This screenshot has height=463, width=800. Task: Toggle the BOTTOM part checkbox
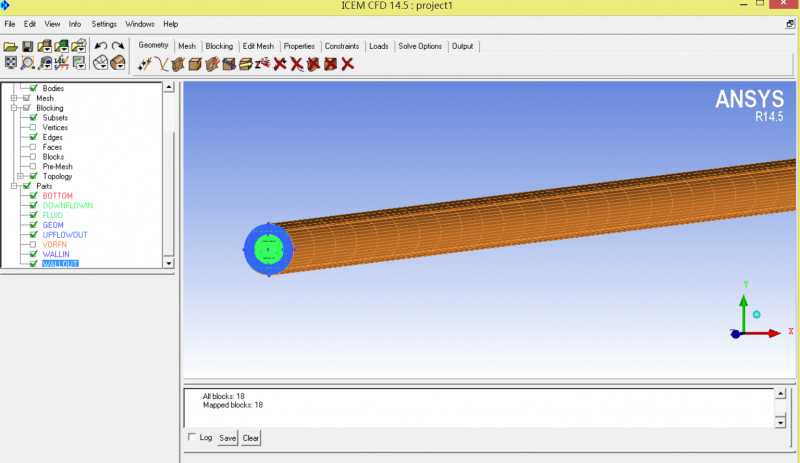tap(33, 196)
